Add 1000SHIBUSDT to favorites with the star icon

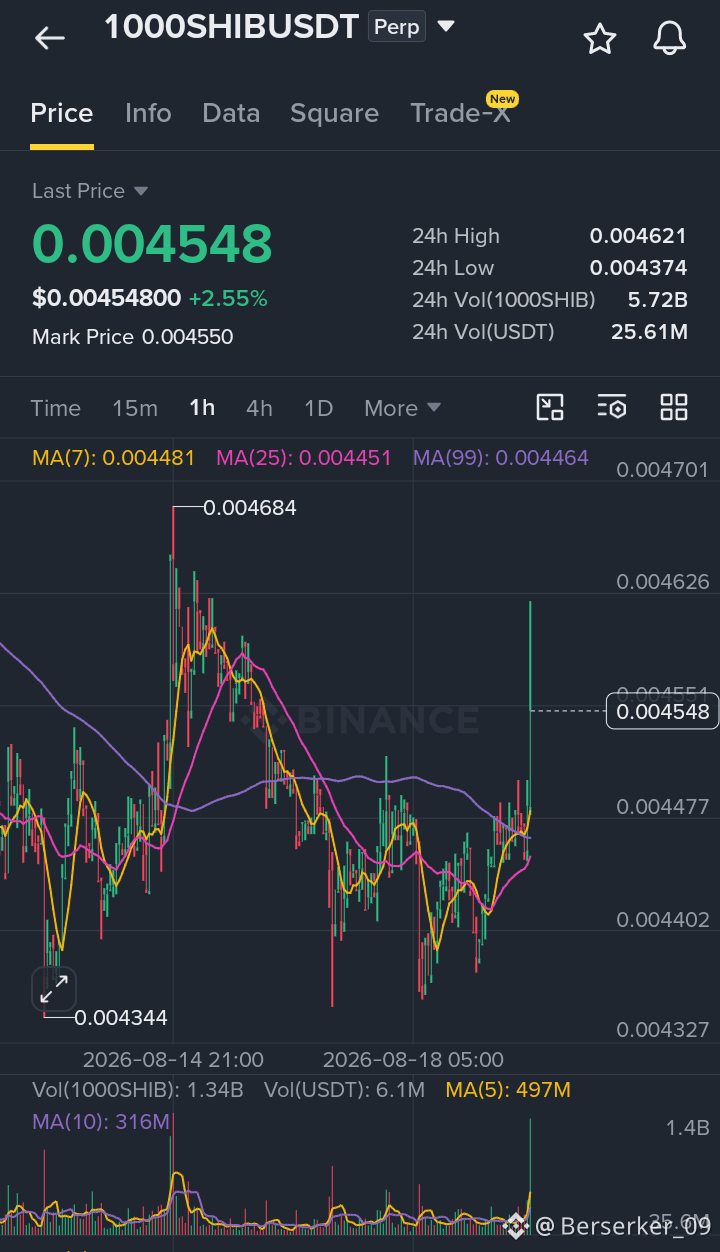600,38
